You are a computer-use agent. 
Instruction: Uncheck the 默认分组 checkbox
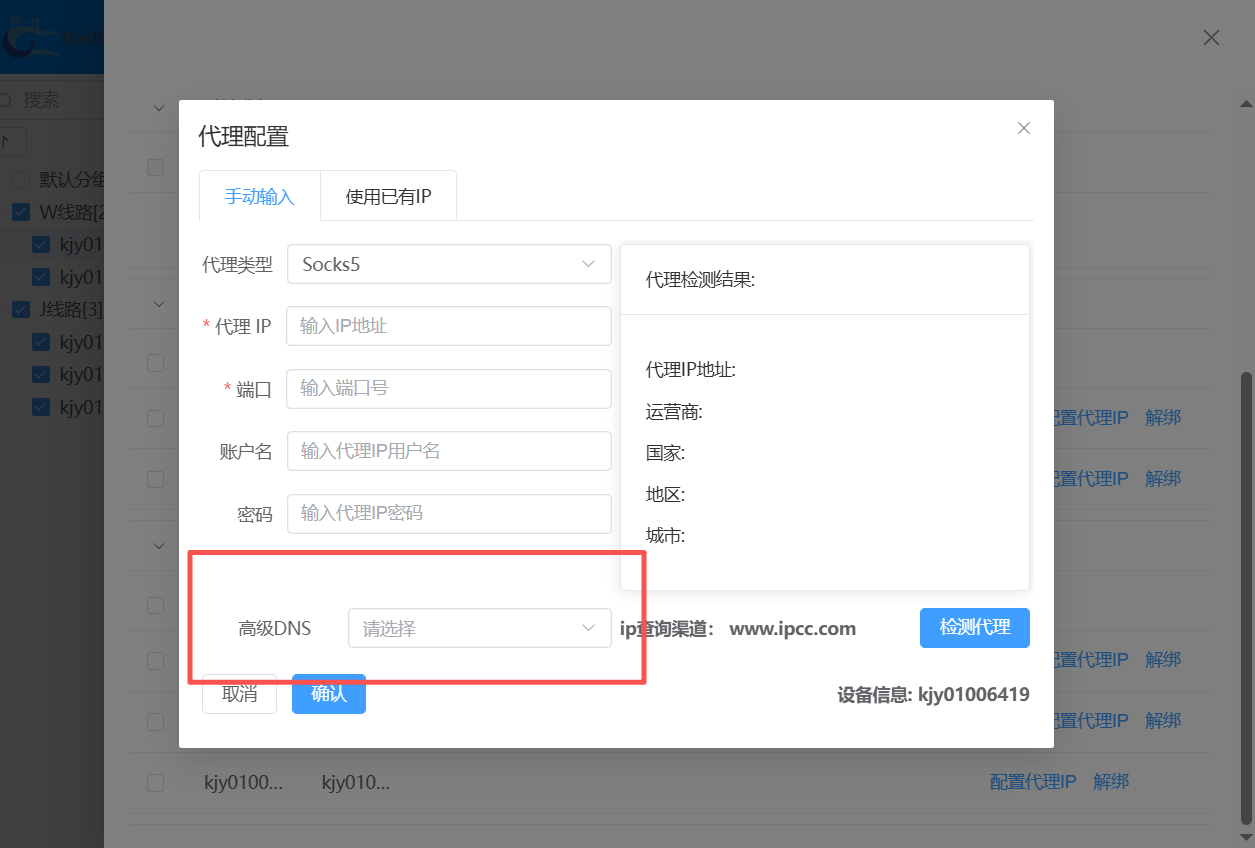point(21,178)
